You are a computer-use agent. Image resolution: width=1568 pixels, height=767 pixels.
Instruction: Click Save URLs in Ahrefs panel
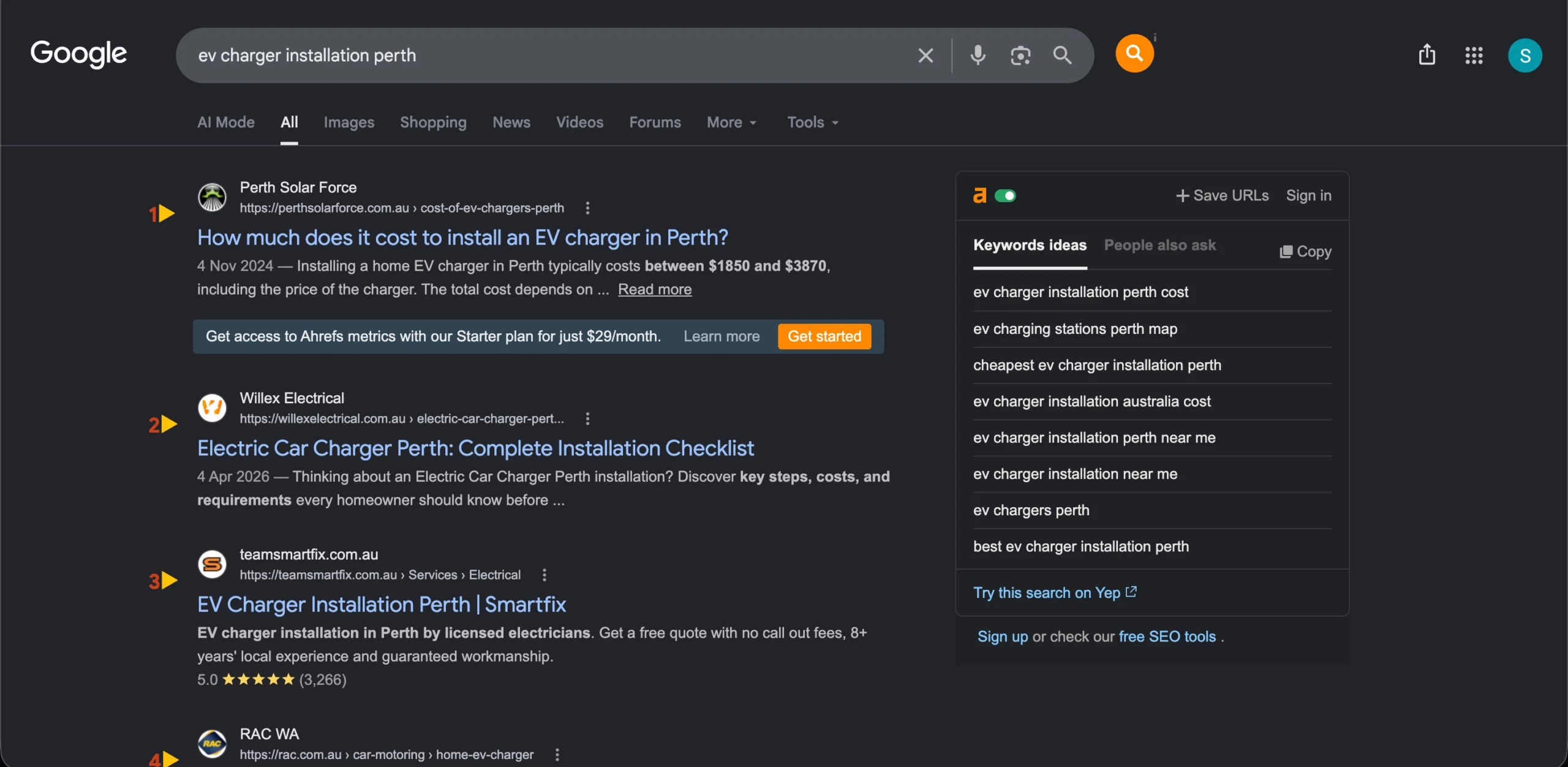pyautogui.click(x=1222, y=195)
